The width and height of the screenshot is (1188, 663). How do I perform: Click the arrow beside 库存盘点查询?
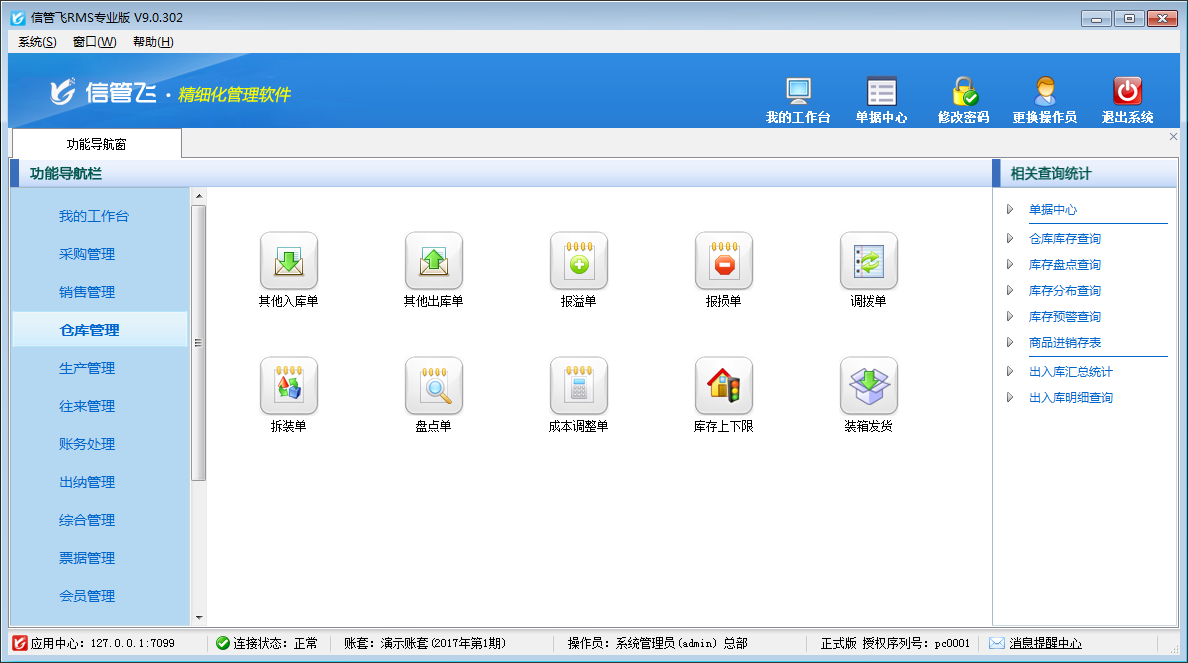pos(1010,264)
